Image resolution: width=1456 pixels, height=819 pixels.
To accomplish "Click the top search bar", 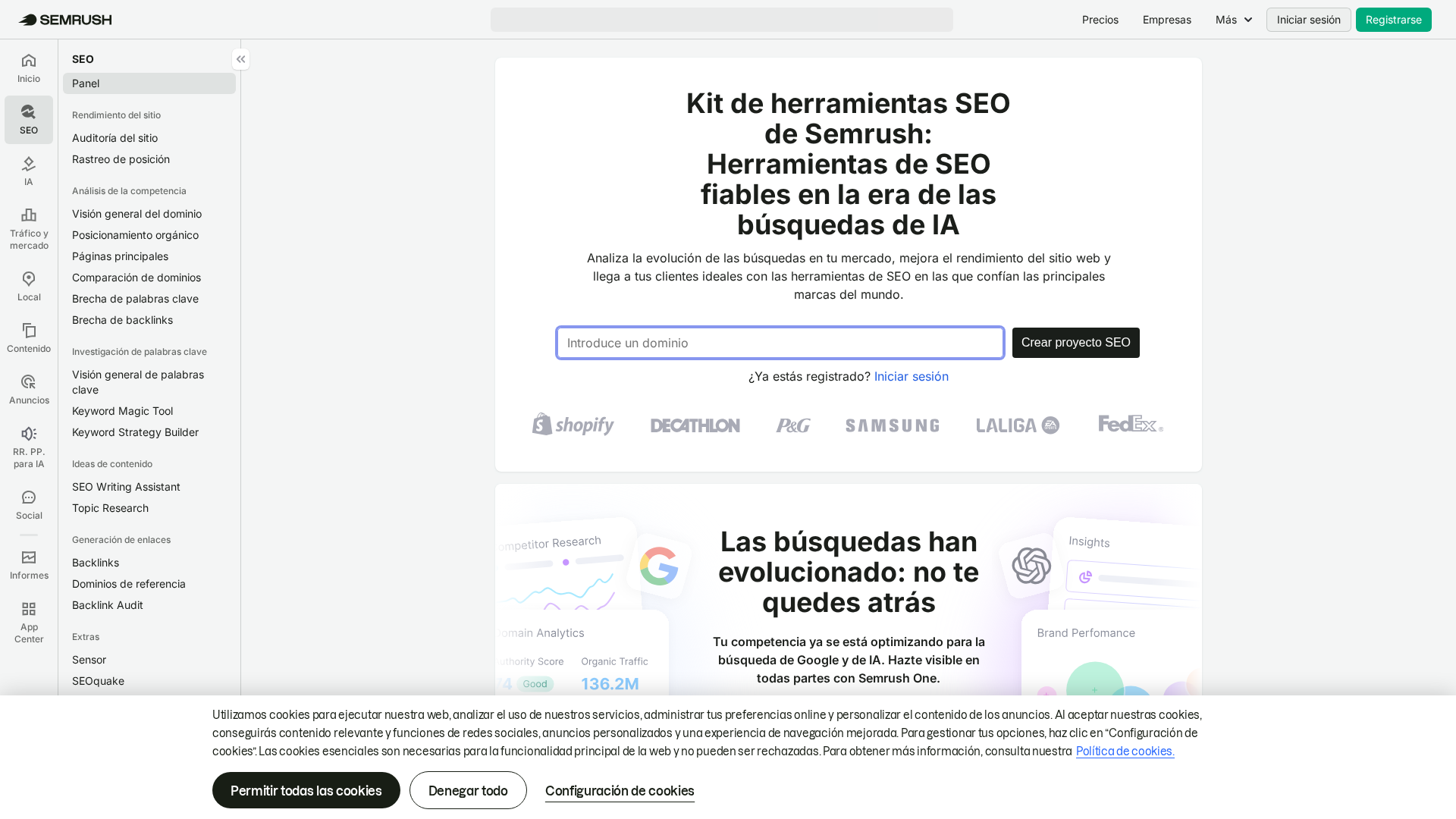I will (722, 20).
